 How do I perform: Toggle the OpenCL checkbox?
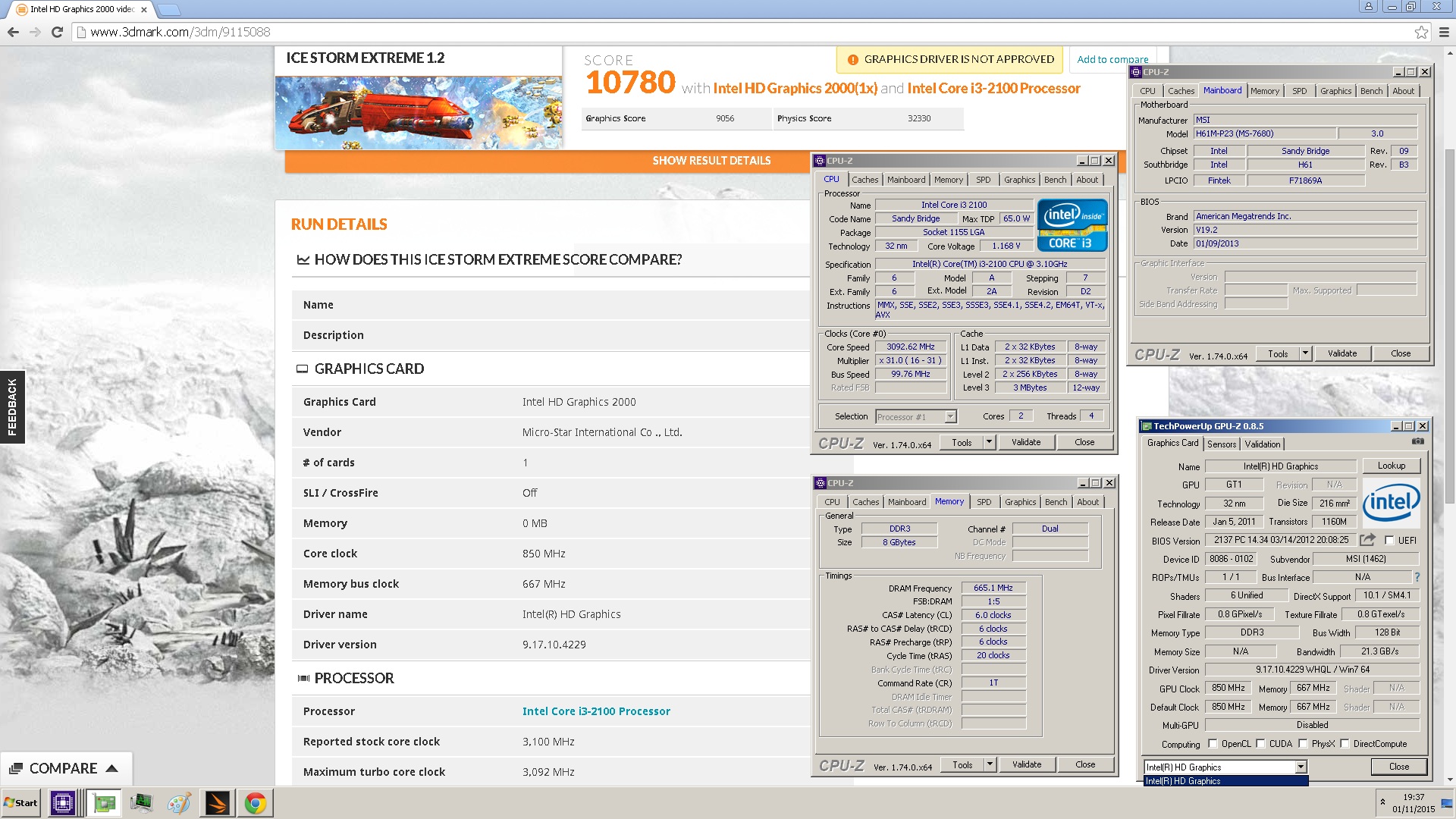point(1212,743)
